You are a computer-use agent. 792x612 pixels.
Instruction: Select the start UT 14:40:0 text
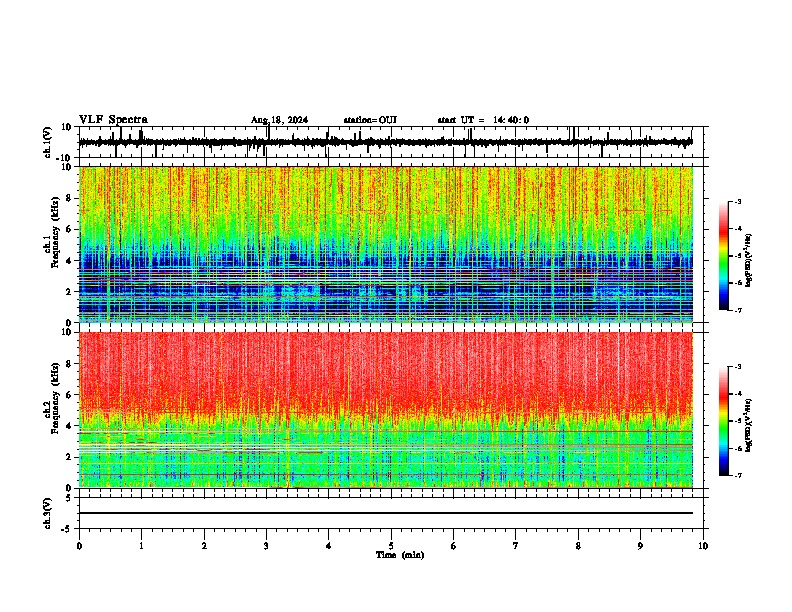click(x=483, y=120)
